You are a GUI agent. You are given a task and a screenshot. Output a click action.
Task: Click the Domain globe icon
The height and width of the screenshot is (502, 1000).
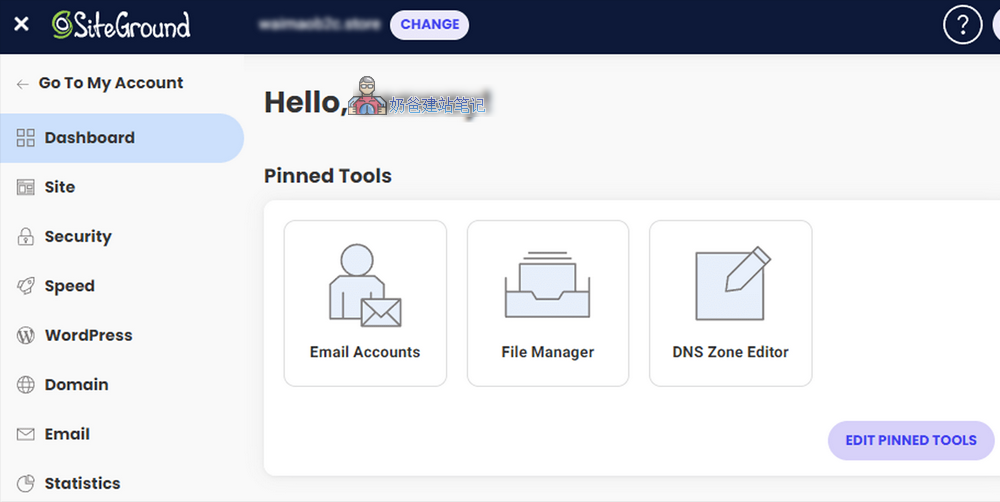click(26, 385)
